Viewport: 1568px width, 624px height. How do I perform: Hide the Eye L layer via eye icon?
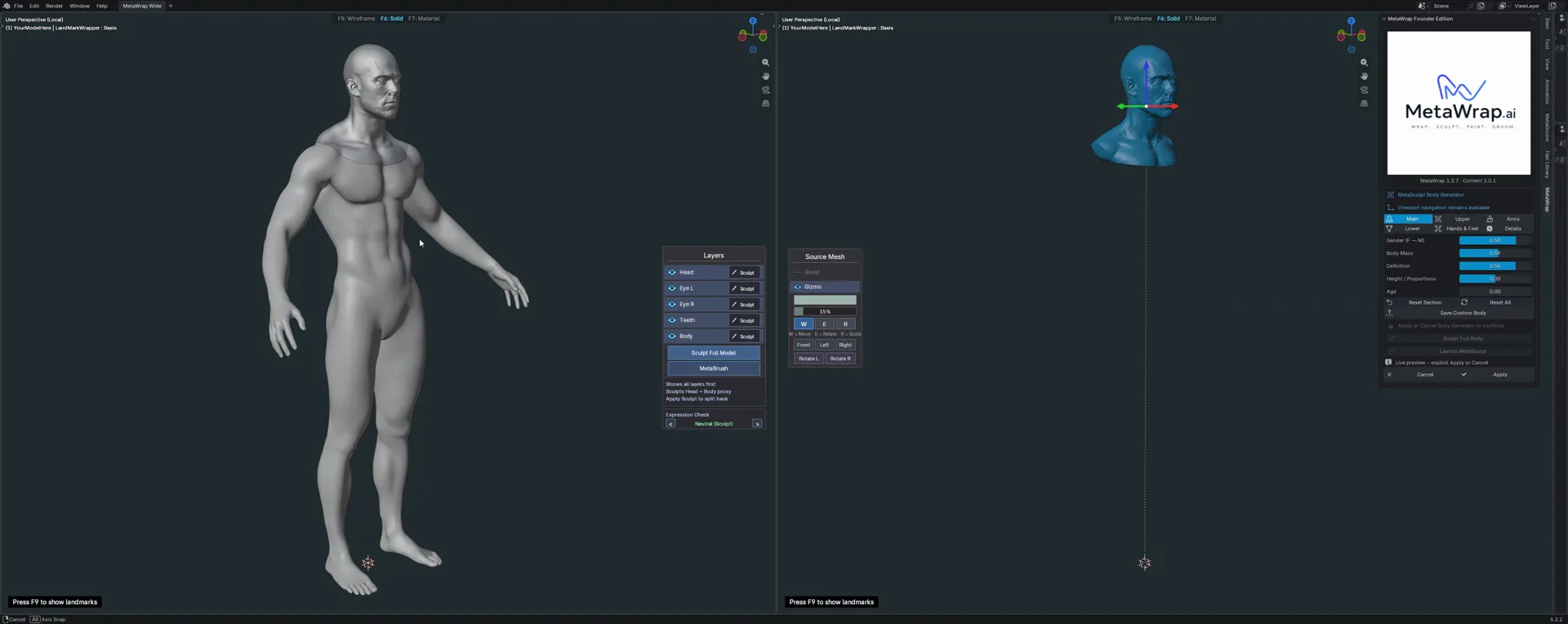[672, 288]
